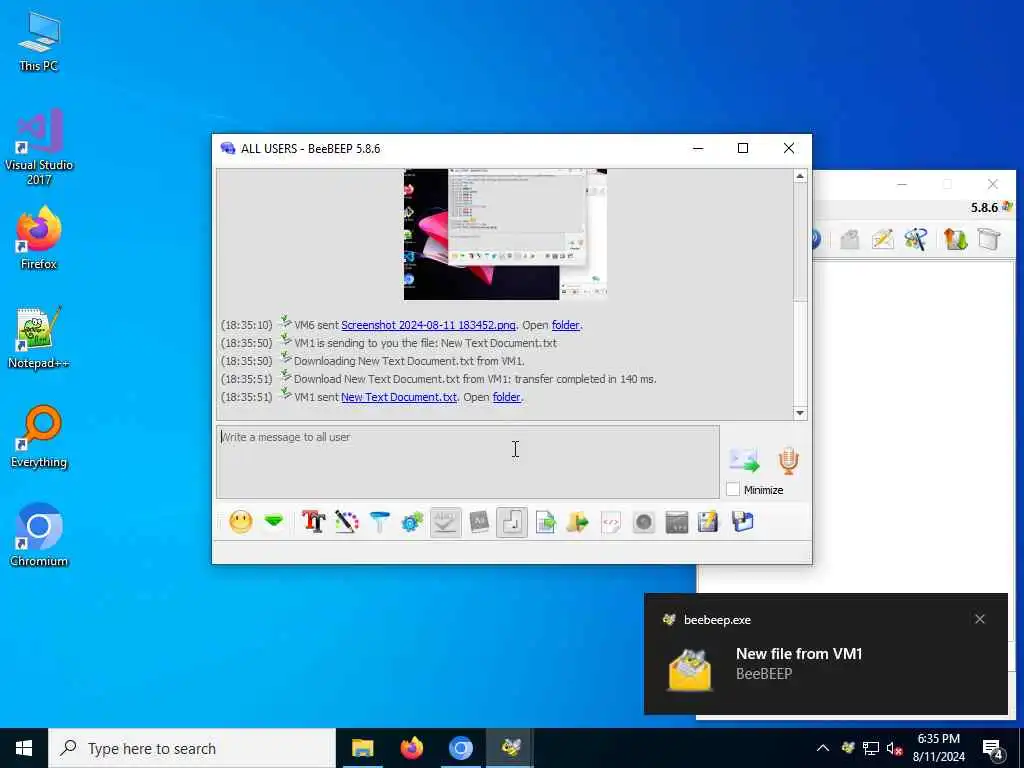Open chat settings blue gears icon
This screenshot has width=1024, height=768.
tap(412, 522)
